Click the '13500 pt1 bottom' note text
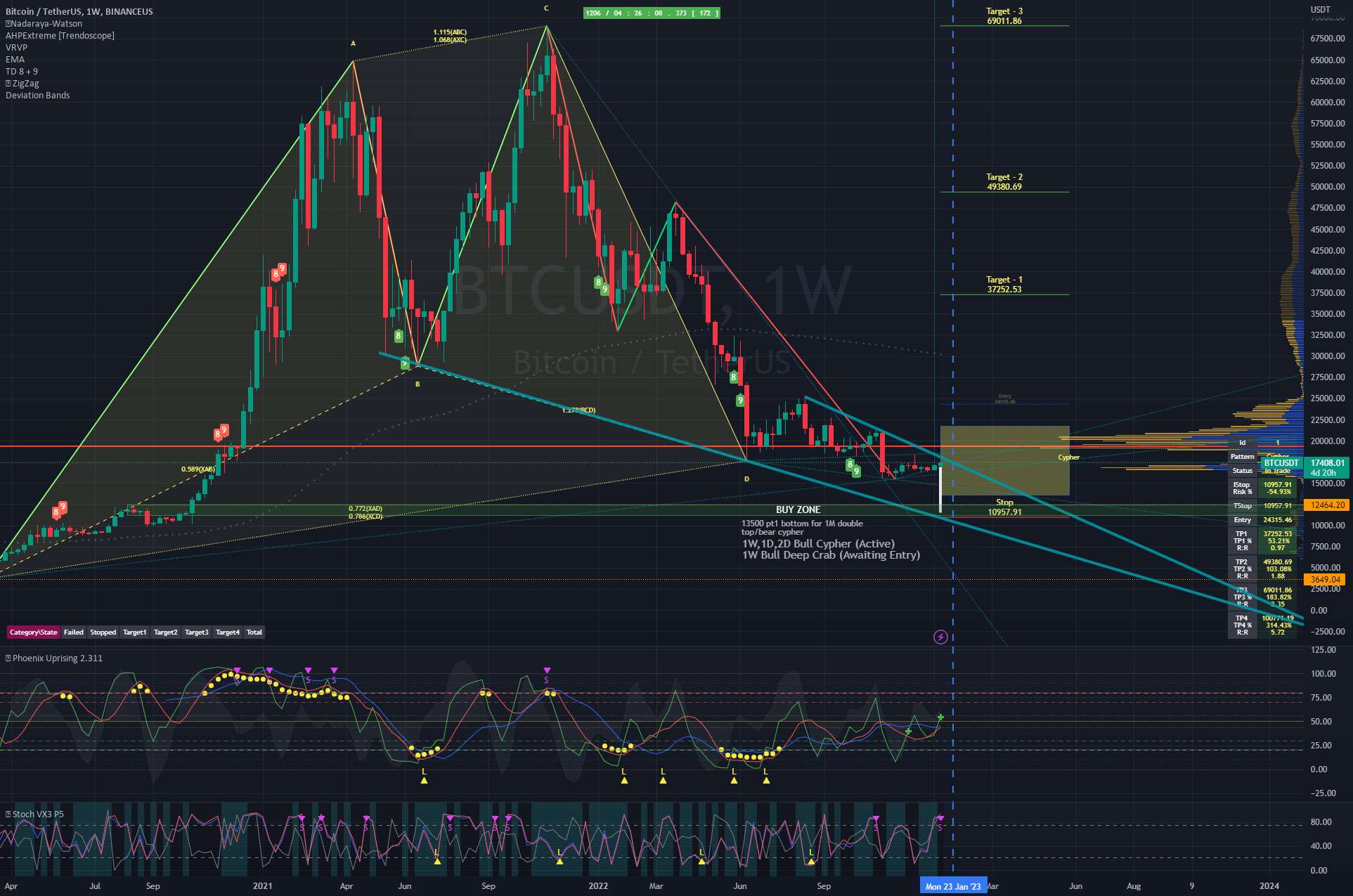The width and height of the screenshot is (1353, 896). point(802,528)
